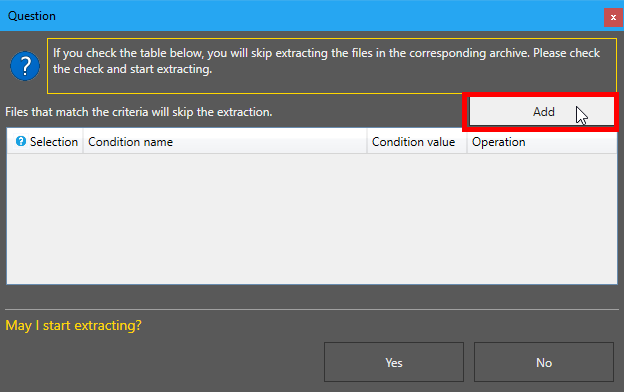Close the Question dialog
Image resolution: width=624 pixels, height=392 pixels.
click(x=613, y=18)
